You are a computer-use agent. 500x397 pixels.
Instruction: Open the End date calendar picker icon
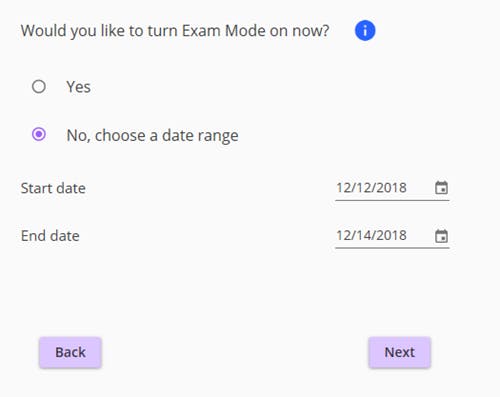click(x=441, y=236)
